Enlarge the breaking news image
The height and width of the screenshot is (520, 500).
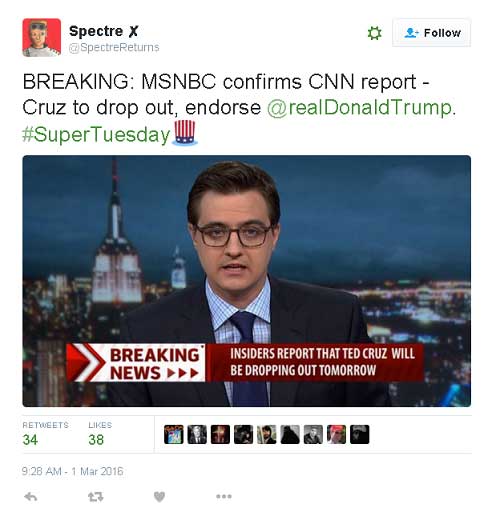[247, 281]
